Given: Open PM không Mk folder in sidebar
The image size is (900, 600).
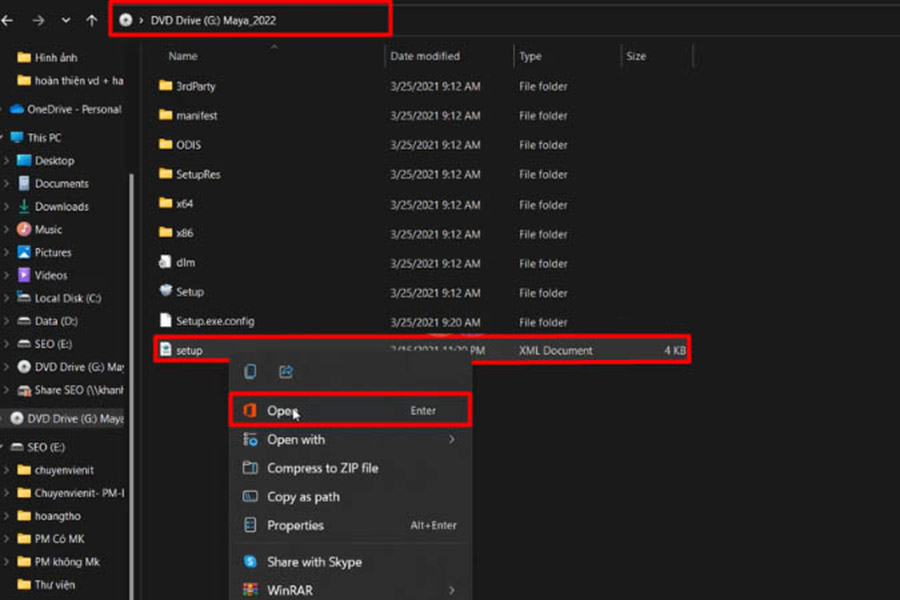Looking at the screenshot, I should (59, 562).
